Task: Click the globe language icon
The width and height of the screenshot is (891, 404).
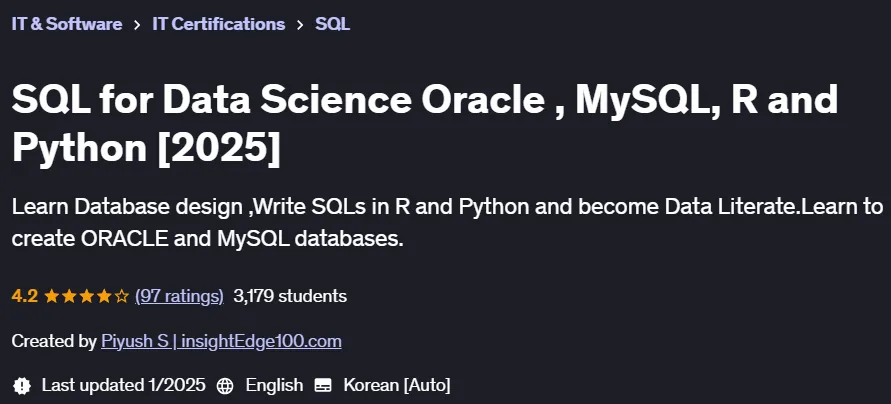Action: click(225, 386)
